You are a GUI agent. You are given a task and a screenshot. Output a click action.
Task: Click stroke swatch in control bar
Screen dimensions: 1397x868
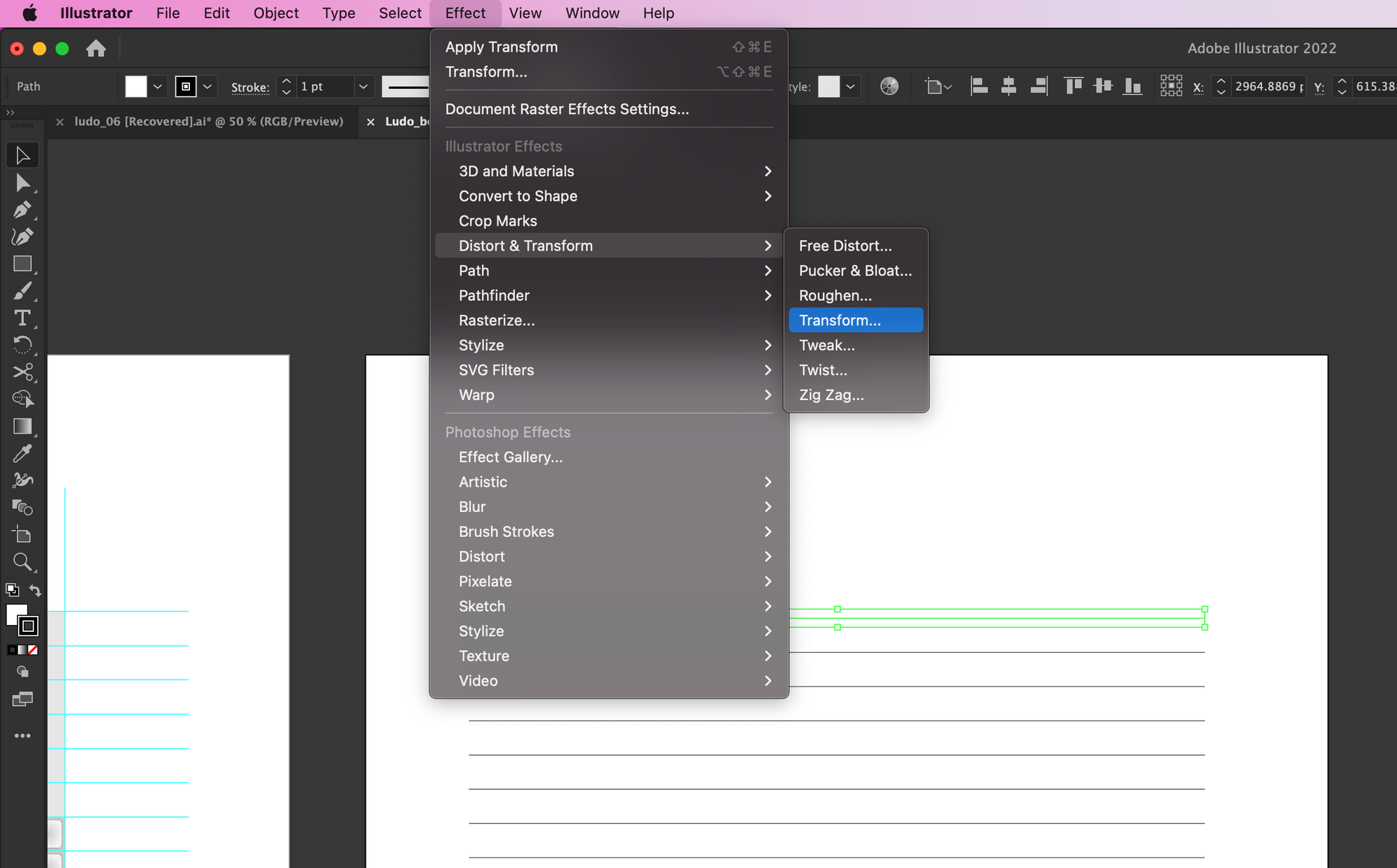(186, 87)
